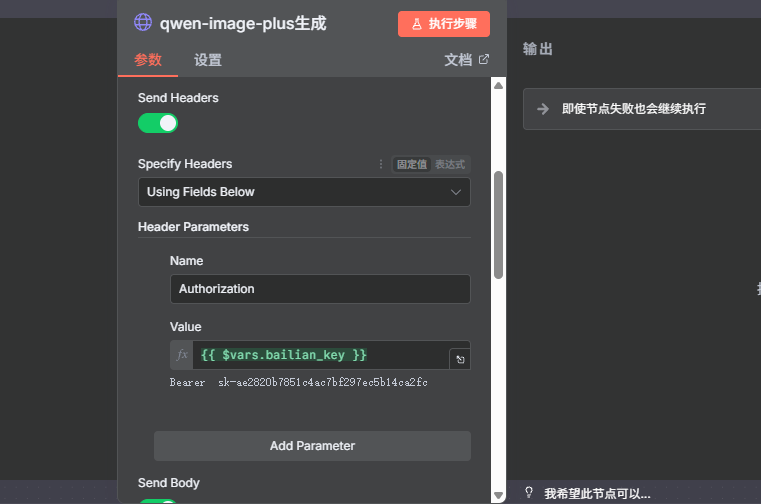The height and width of the screenshot is (504, 761).
Task: Open the 设置 tab
Action: coord(208,60)
